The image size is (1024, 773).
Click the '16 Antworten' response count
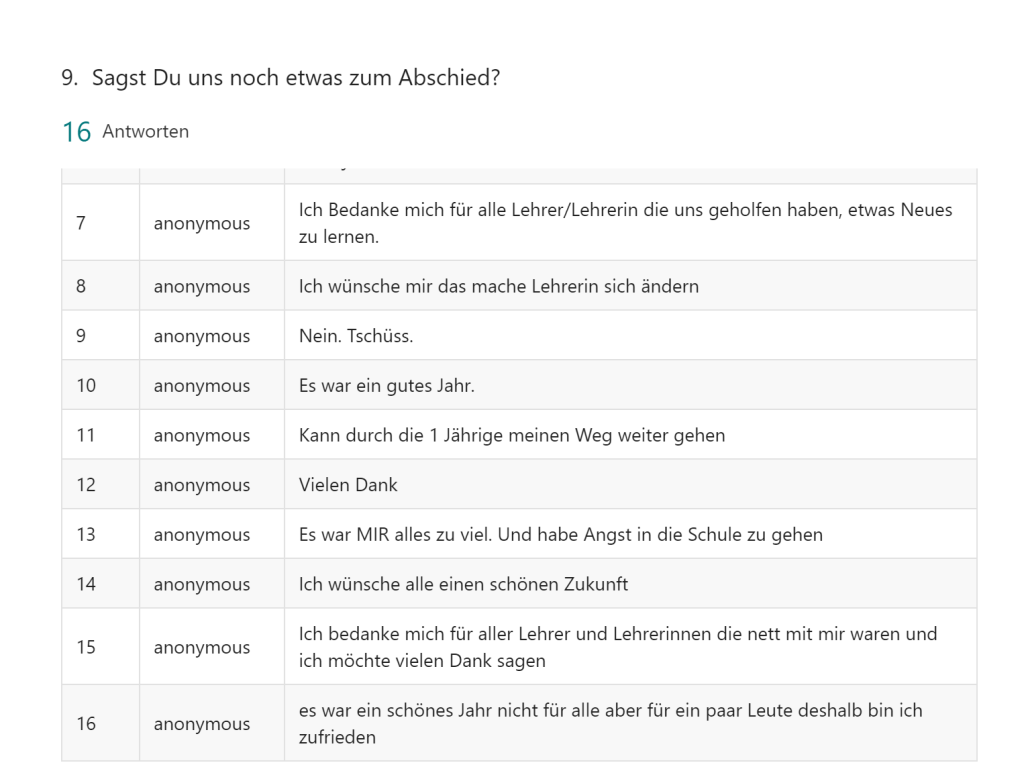(125, 131)
